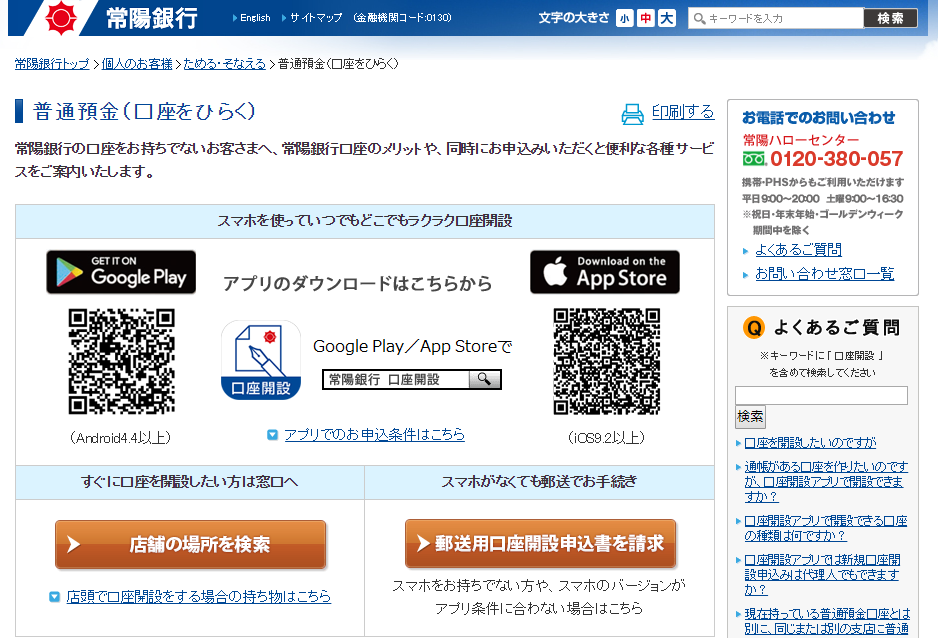This screenshot has height=638, width=938.
Task: Open FAQ 口座を開設したいのですが
Action: point(810,443)
